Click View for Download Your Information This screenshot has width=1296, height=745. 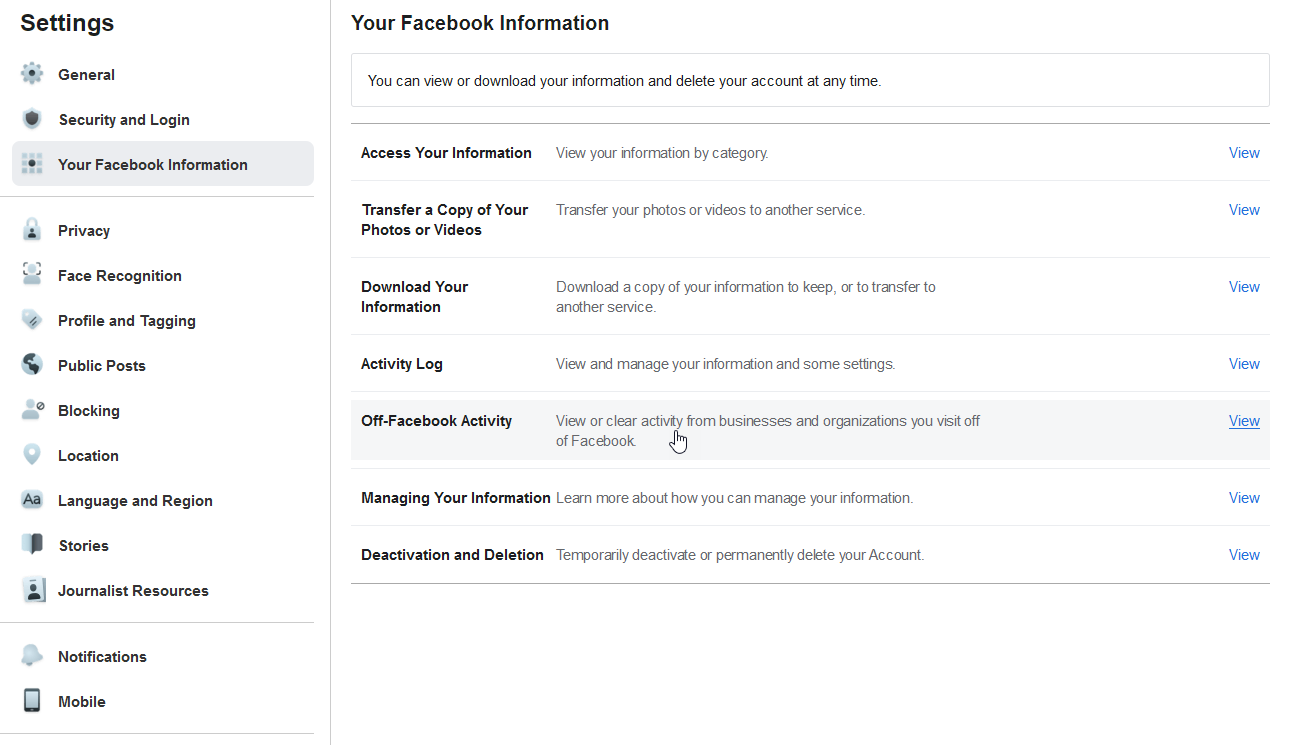1244,287
